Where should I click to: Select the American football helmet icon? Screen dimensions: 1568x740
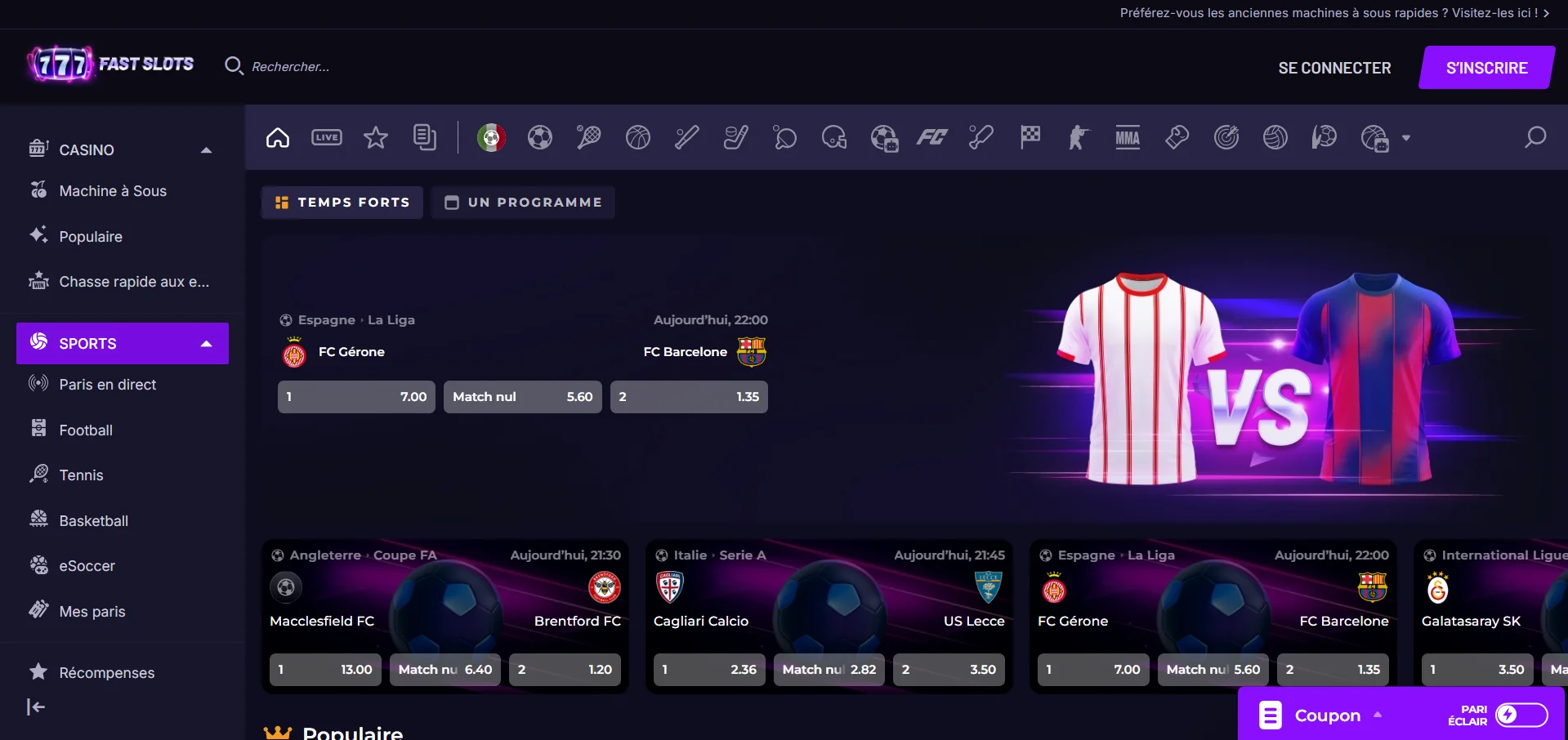tap(834, 137)
